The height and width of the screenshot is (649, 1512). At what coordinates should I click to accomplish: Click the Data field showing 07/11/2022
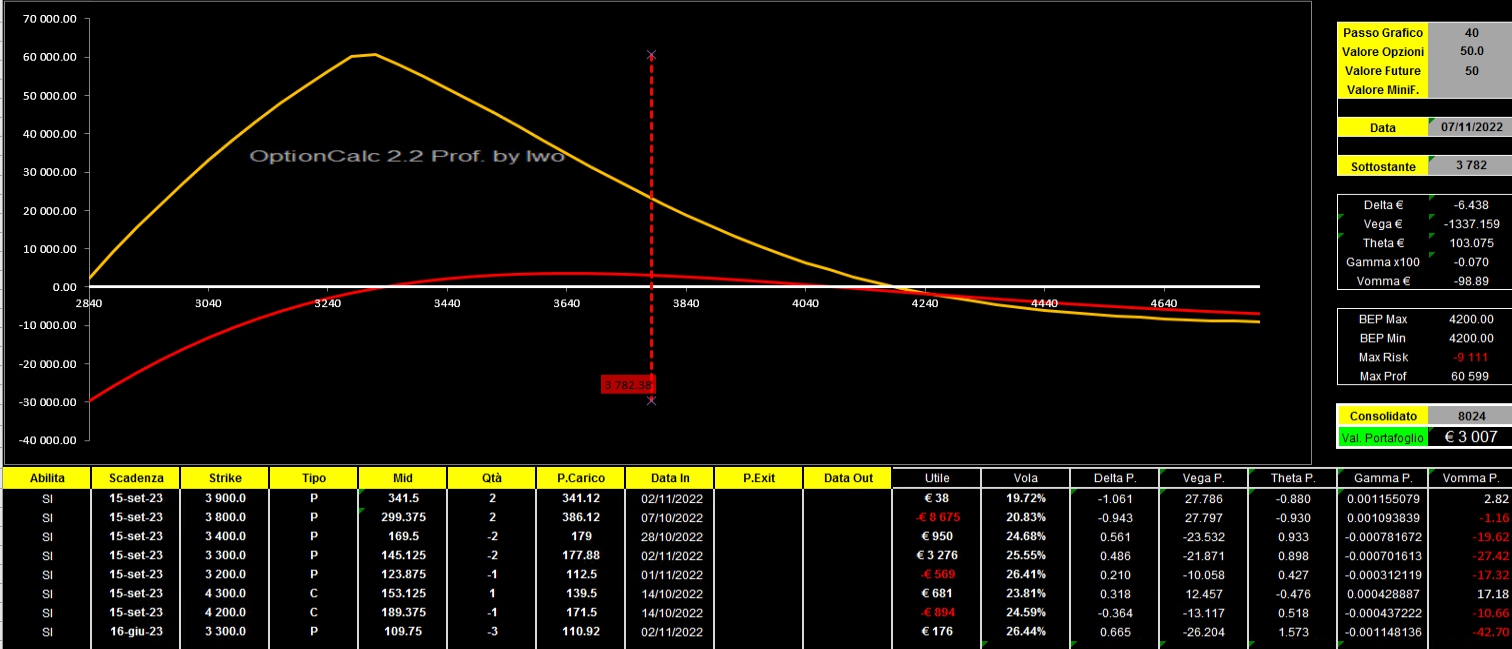coord(1470,127)
